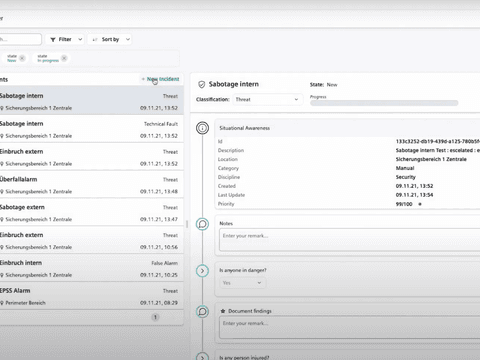Click the location pin on Überfallalarm row
This screenshot has height=360, width=480.
(2, 192)
